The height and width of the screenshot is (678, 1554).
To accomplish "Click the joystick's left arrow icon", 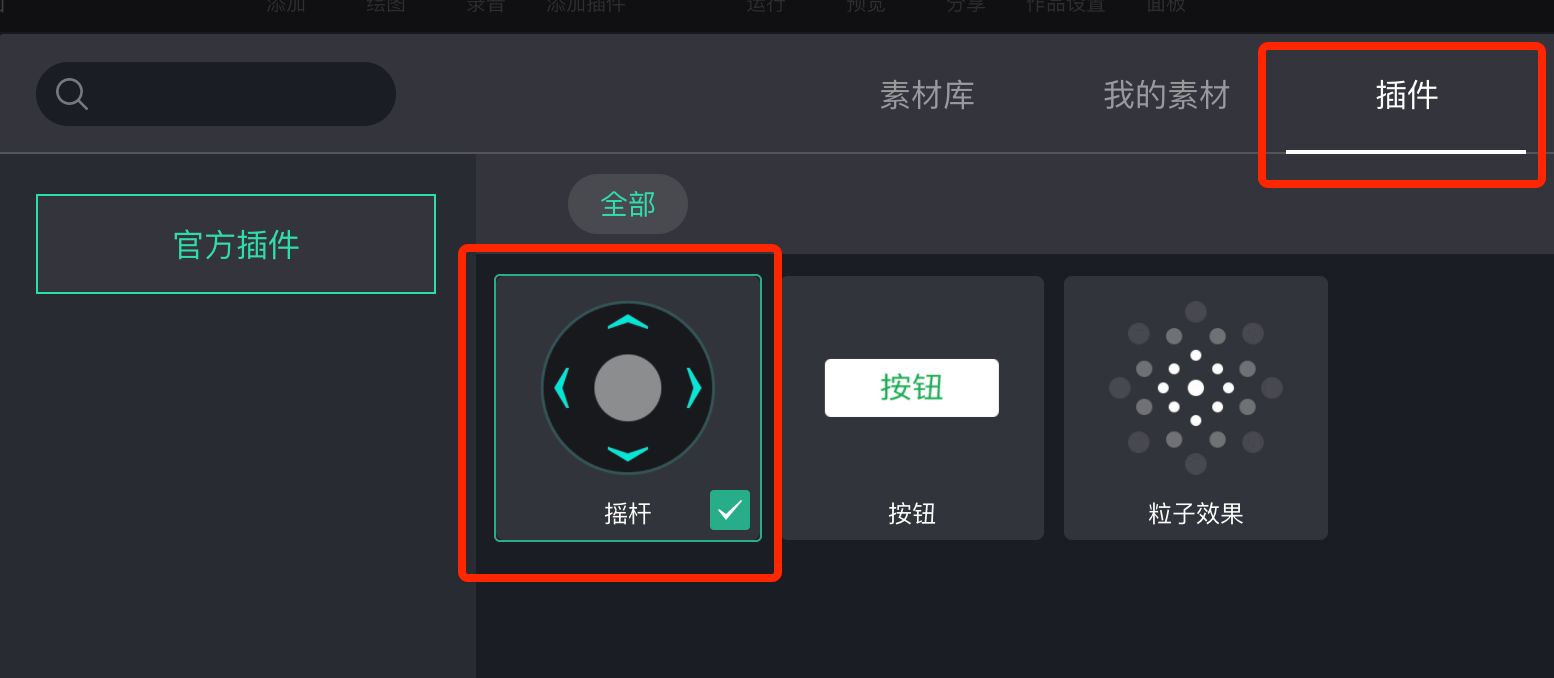I will pos(561,387).
